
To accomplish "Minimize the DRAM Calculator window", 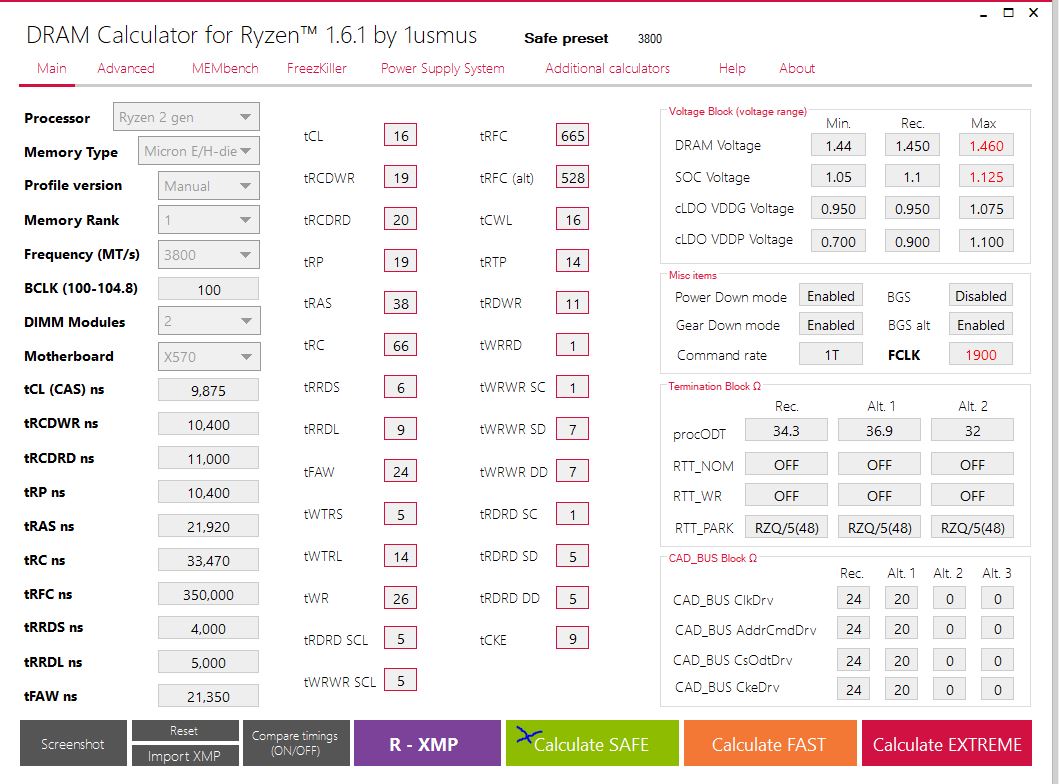I will 983,14.
